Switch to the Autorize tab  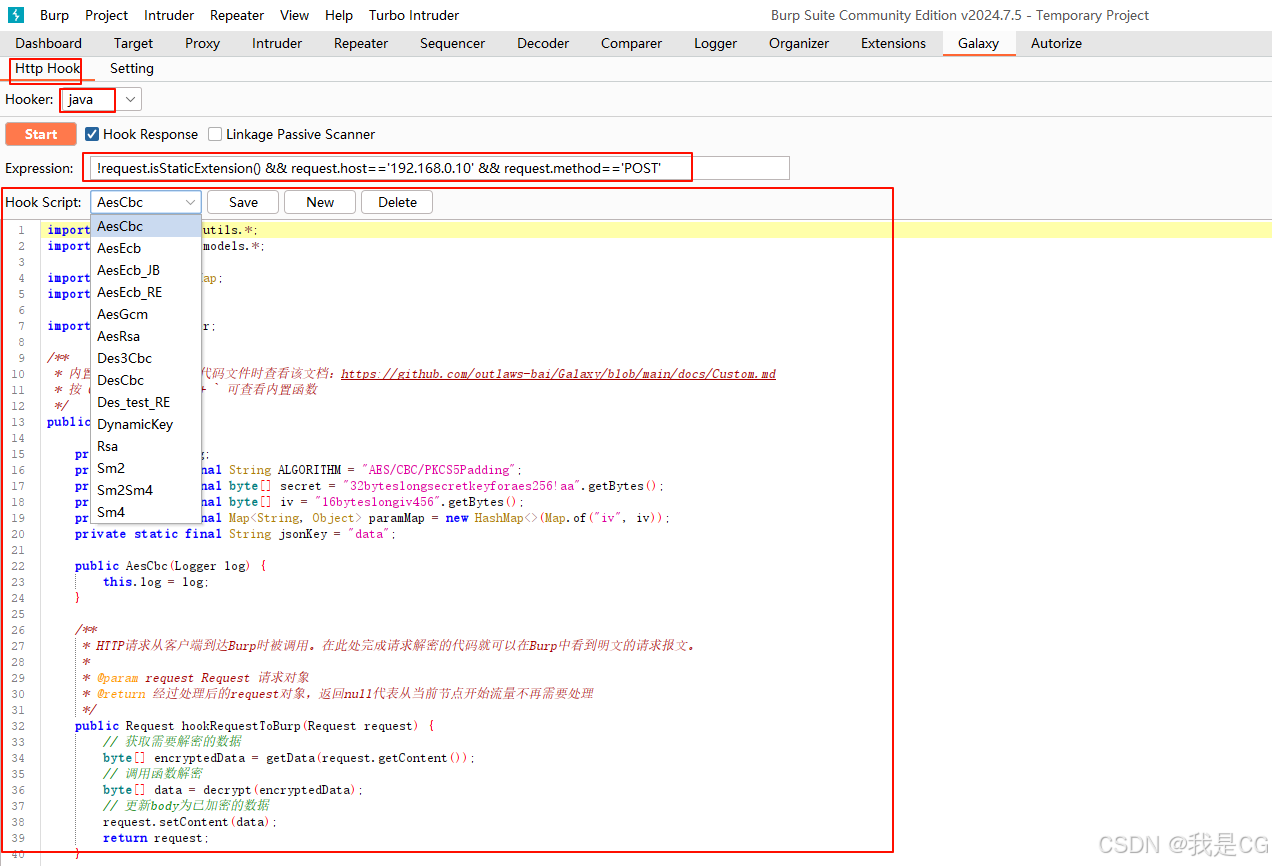[x=1056, y=43]
